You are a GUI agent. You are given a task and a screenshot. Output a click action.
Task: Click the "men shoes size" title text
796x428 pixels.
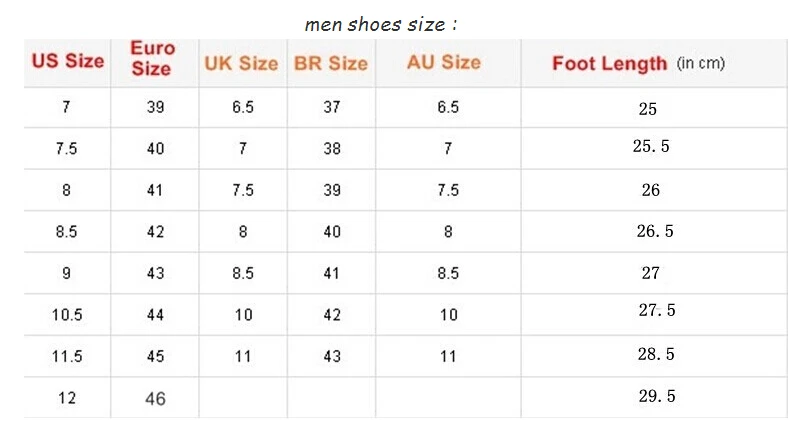pos(381,23)
